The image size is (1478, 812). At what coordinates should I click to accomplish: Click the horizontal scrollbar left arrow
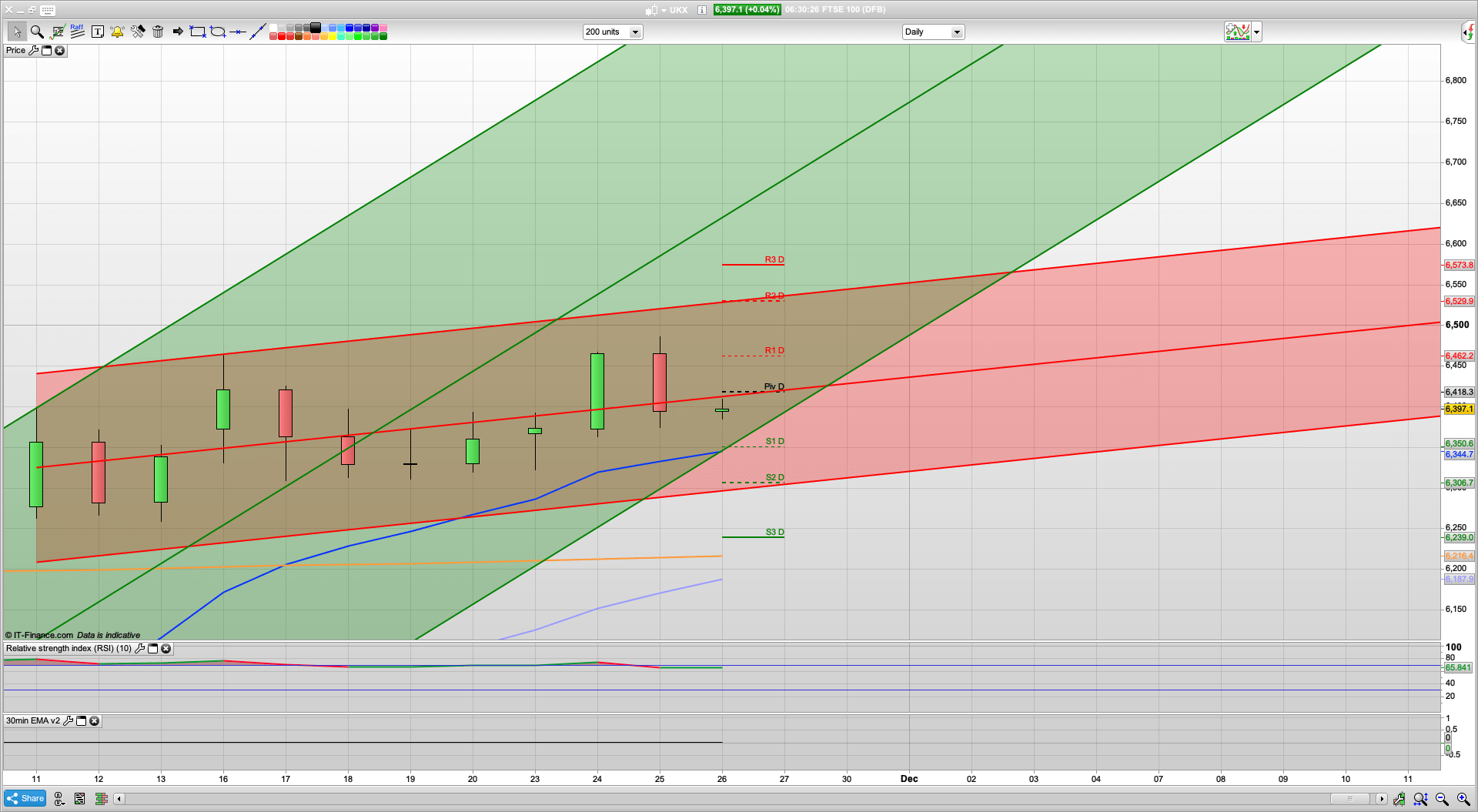[119, 799]
